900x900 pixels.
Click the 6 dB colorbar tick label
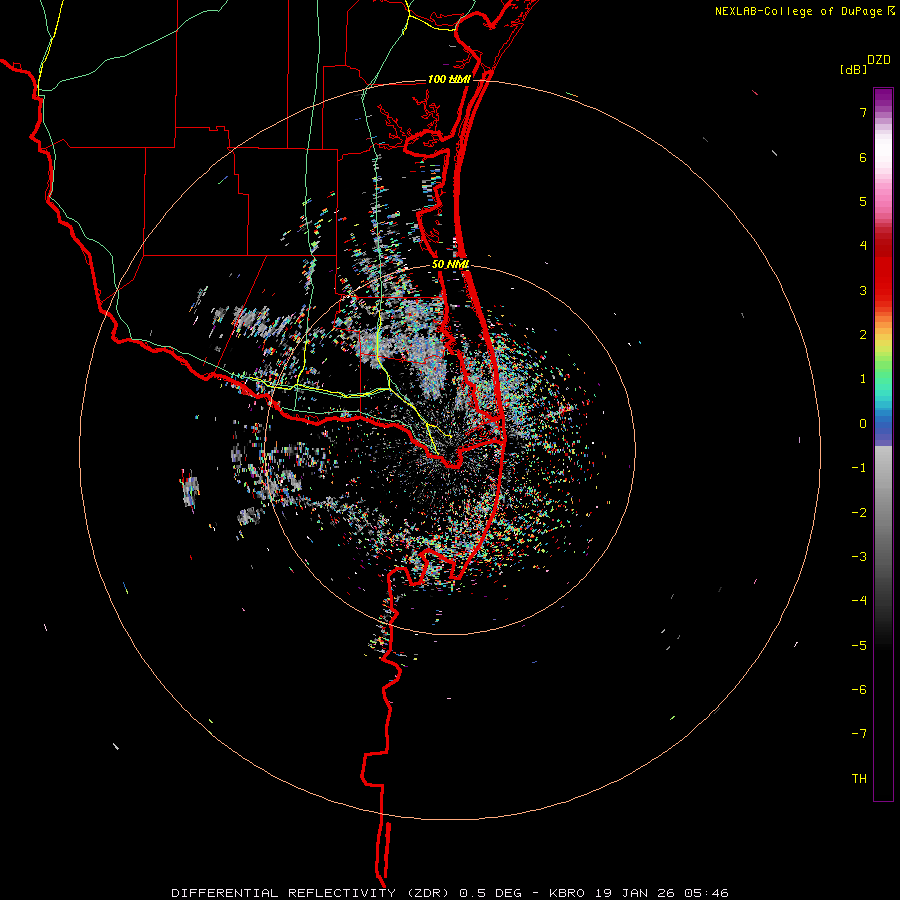click(863, 157)
